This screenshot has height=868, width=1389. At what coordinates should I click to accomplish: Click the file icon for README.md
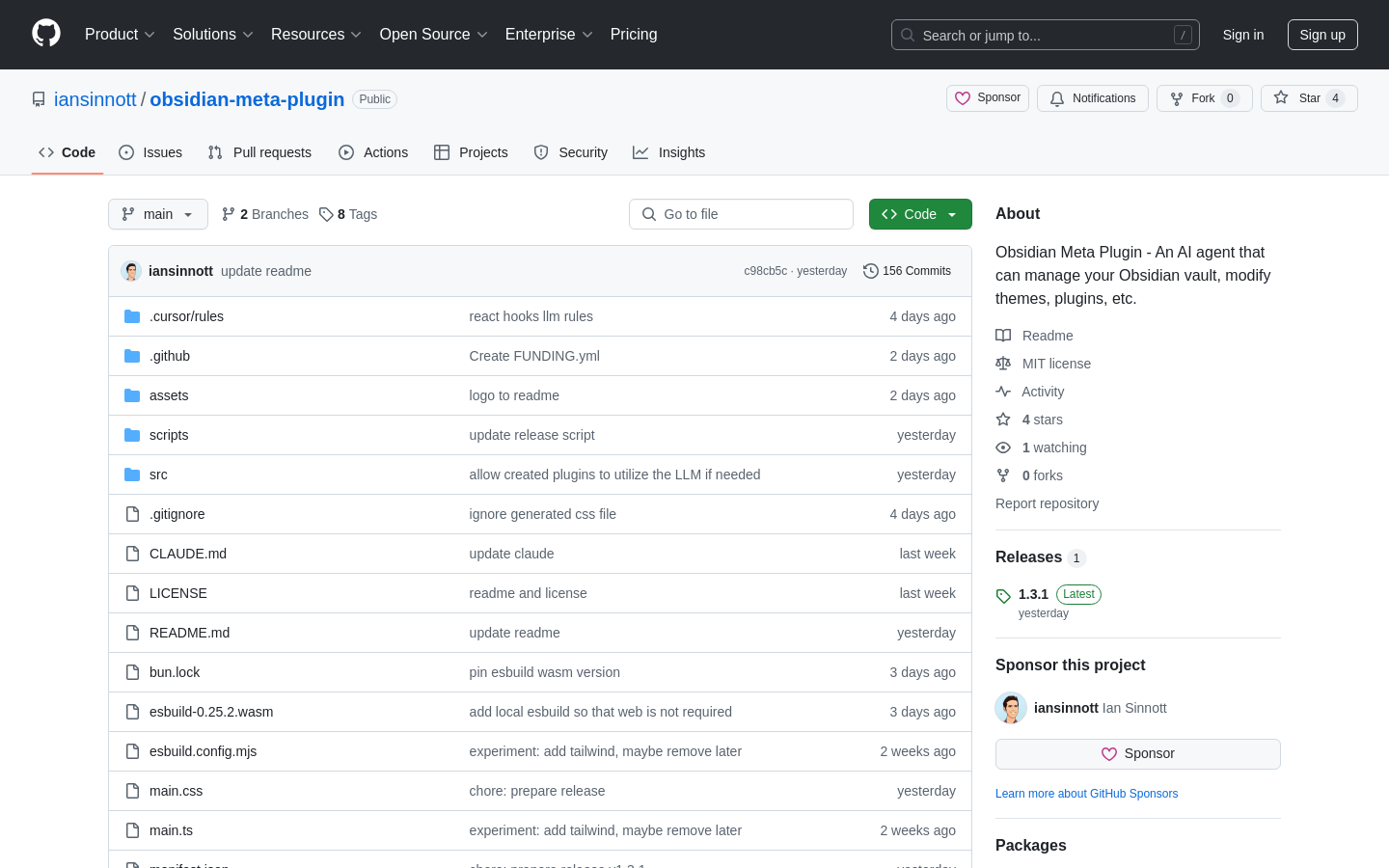coord(132,633)
